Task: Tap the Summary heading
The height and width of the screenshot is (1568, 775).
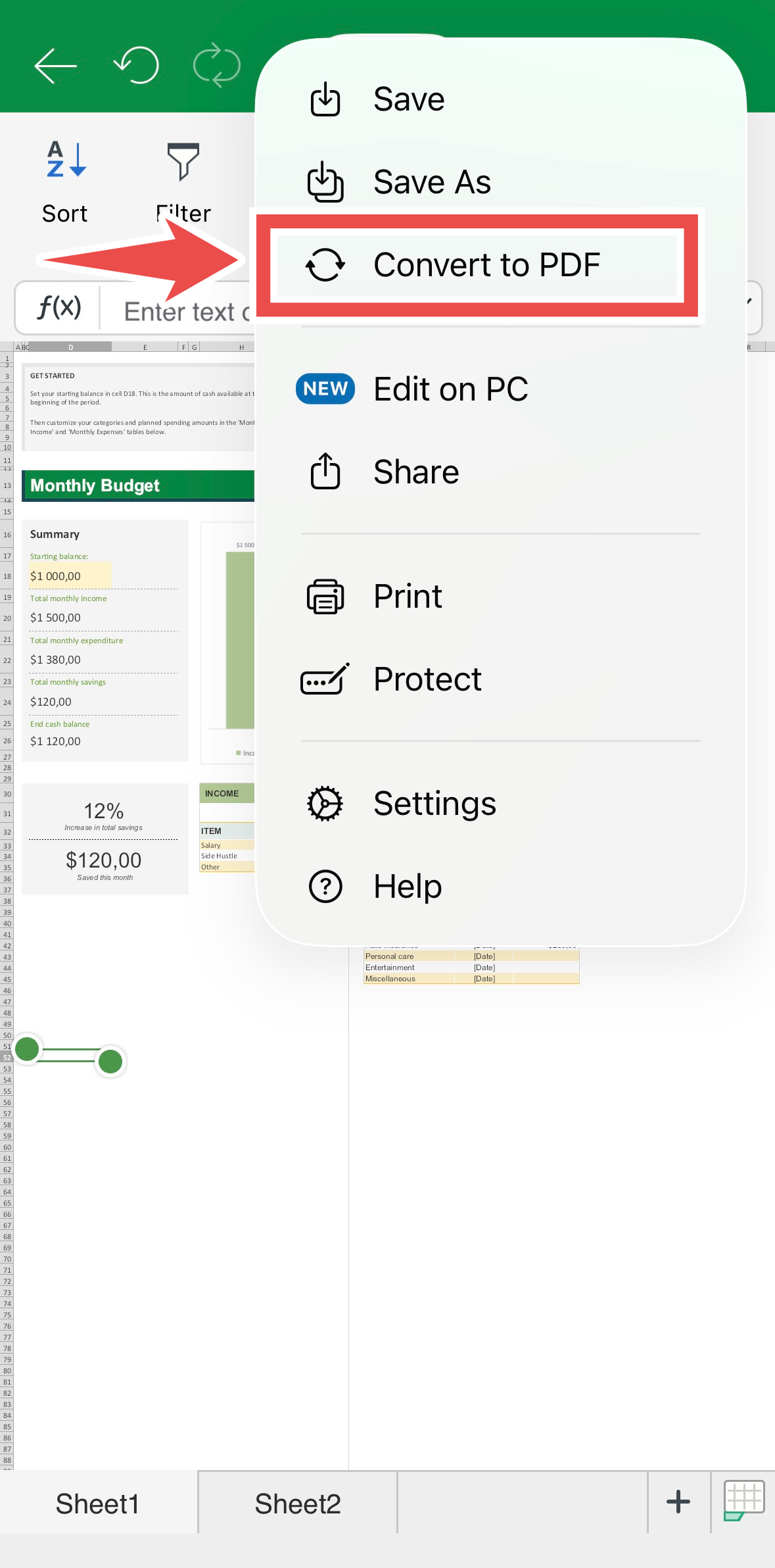Action: (55, 534)
